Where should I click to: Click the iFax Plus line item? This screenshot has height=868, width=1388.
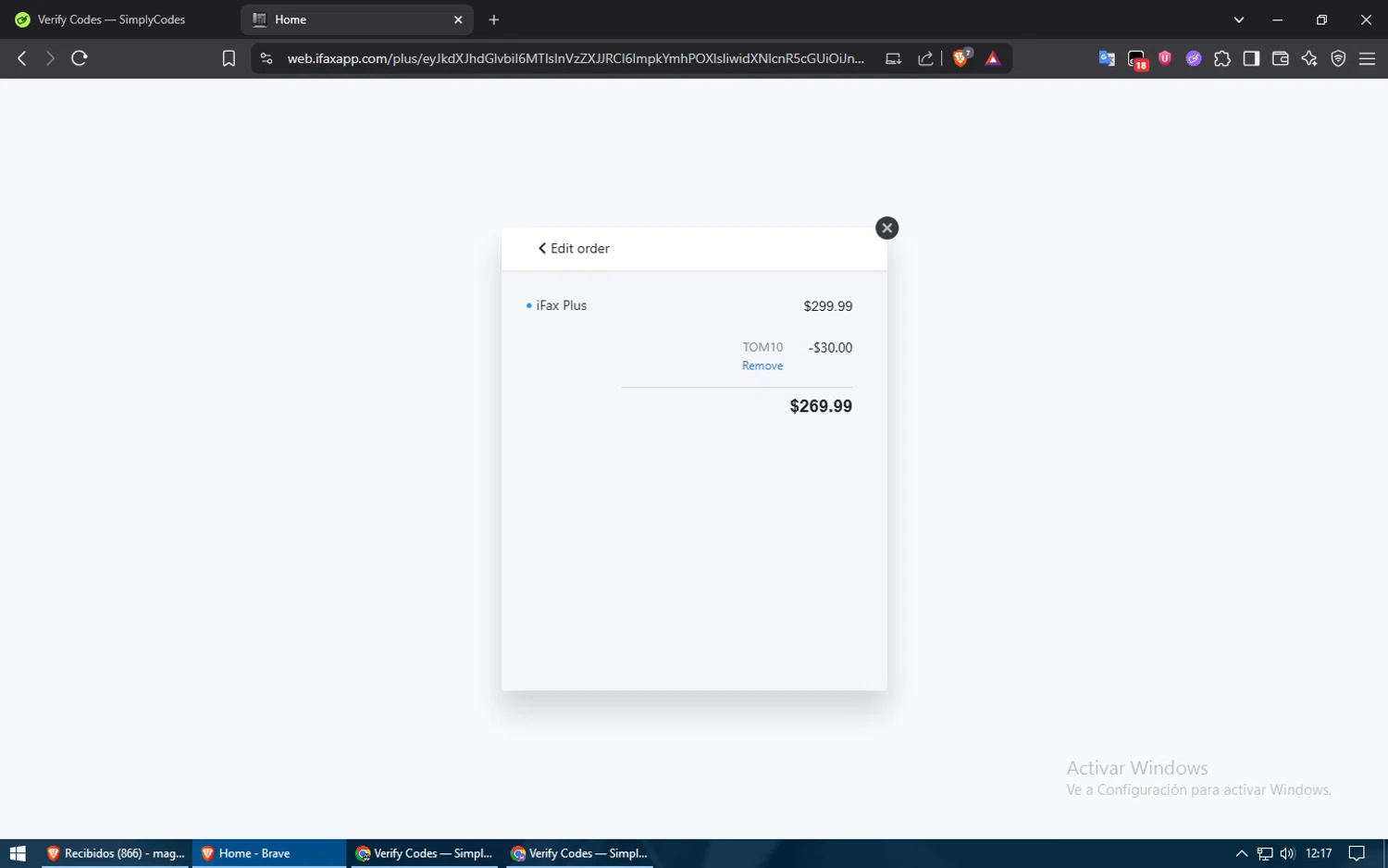[x=561, y=305]
